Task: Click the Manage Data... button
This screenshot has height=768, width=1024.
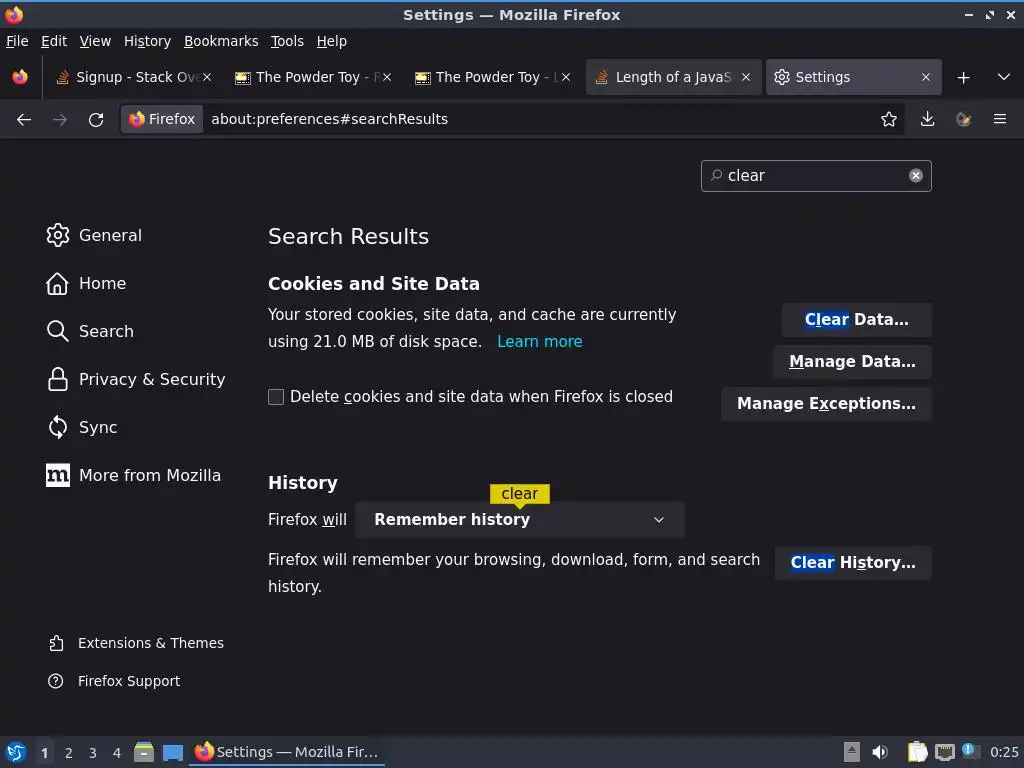Action: (852, 362)
